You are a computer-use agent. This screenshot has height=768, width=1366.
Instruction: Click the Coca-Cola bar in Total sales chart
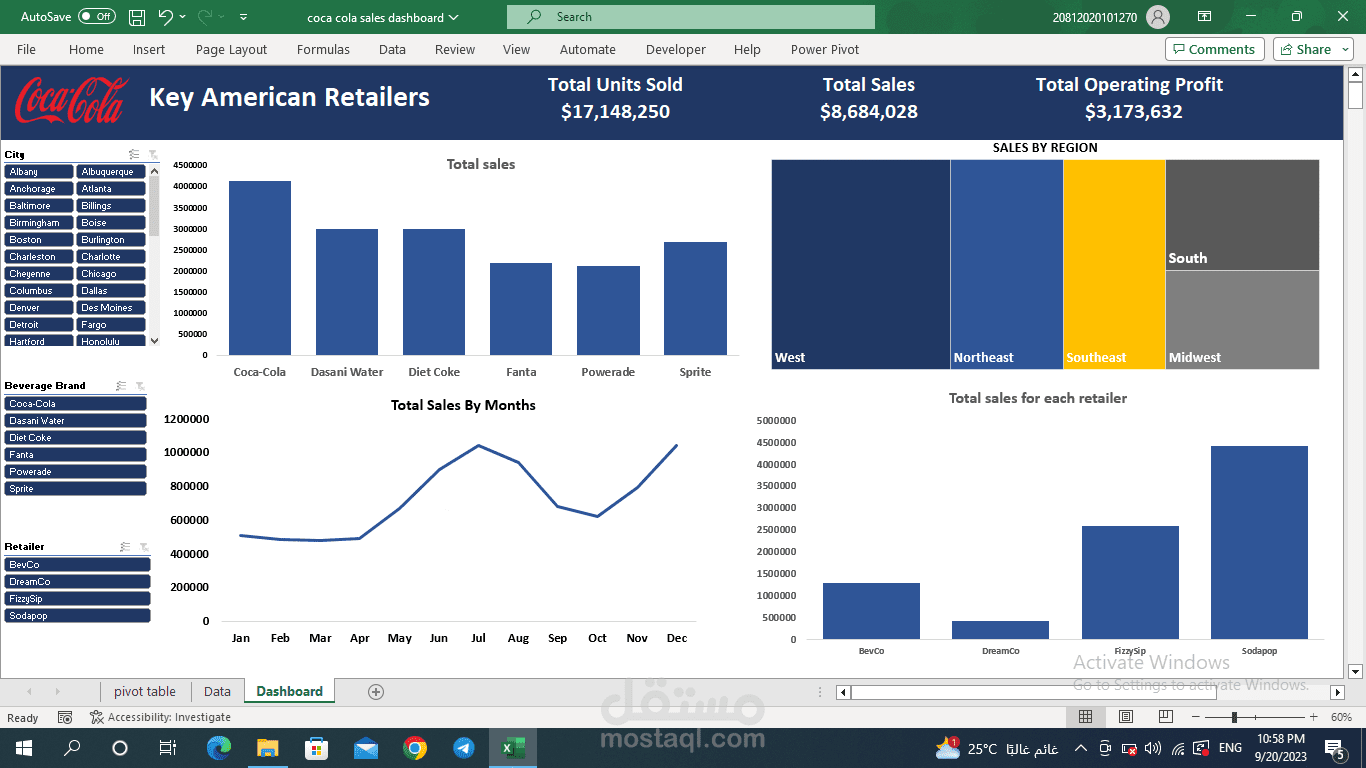[x=260, y=268]
